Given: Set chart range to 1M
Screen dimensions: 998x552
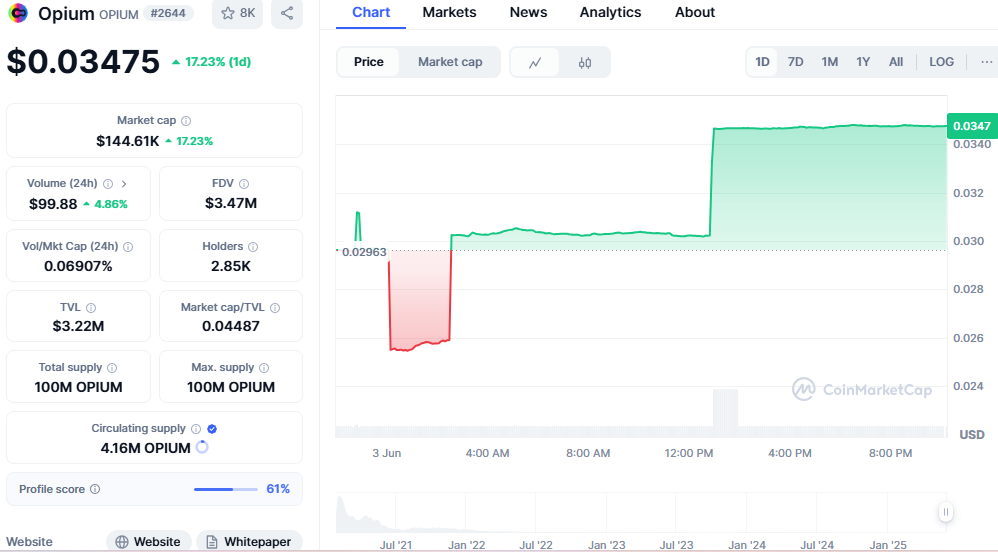Looking at the screenshot, I should coord(829,62).
